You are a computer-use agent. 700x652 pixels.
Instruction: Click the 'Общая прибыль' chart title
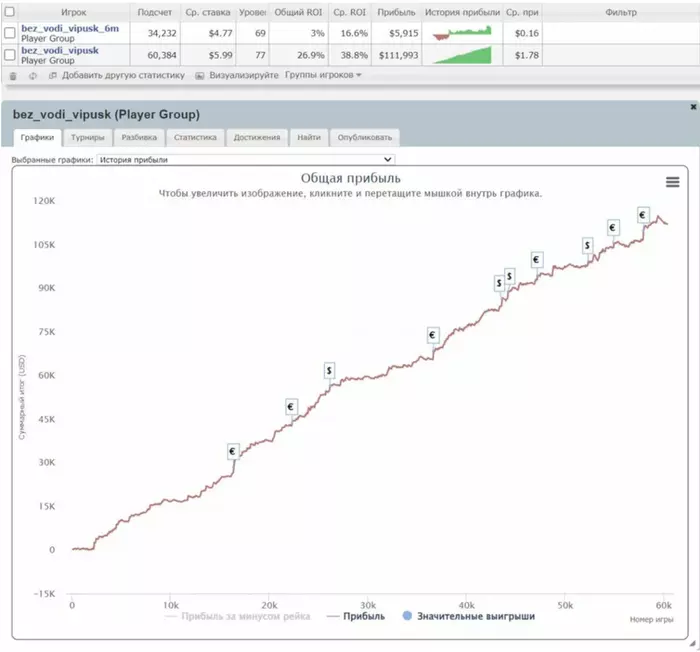click(x=350, y=178)
